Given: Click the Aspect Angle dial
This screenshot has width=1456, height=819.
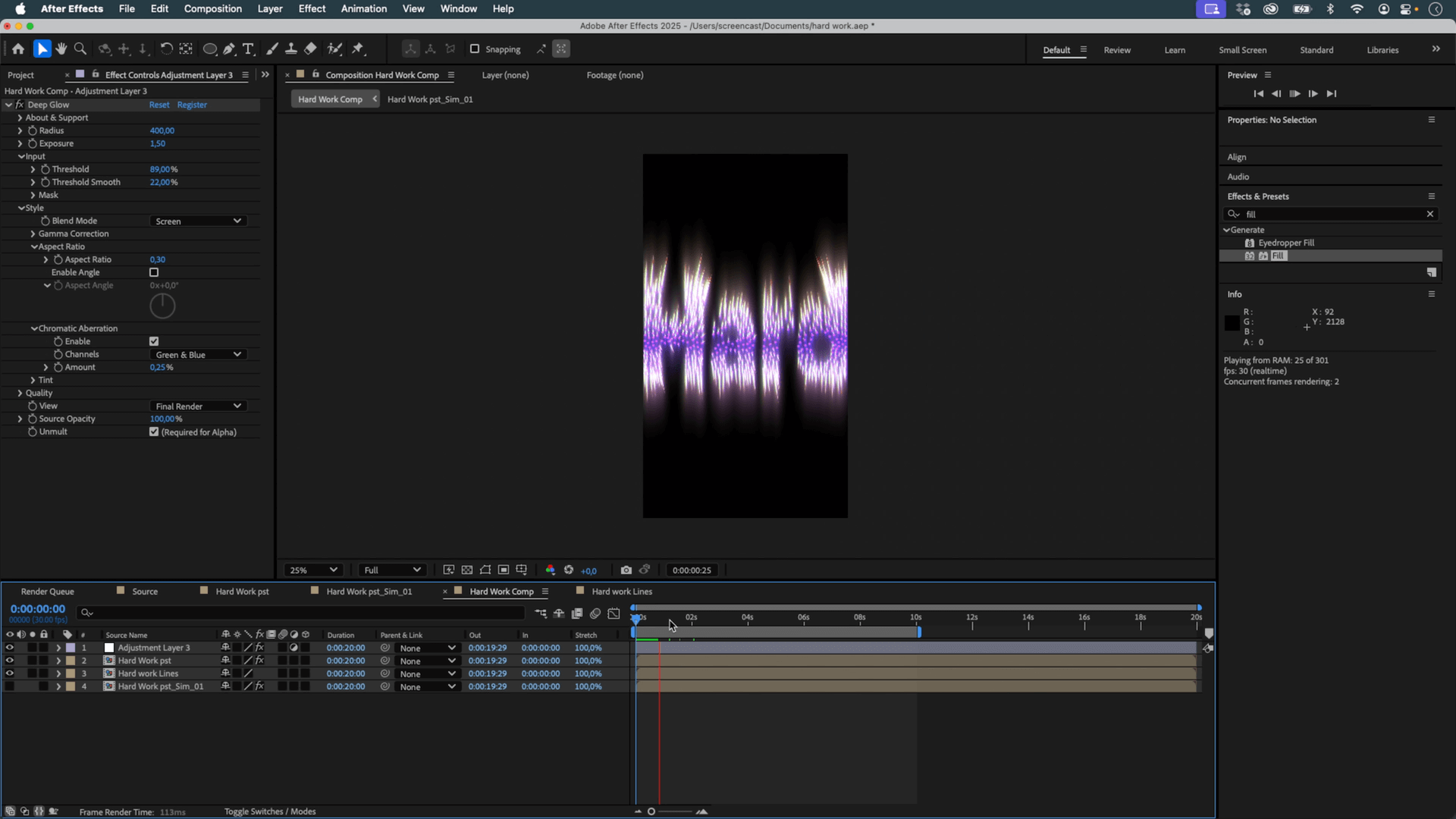Looking at the screenshot, I should pyautogui.click(x=162, y=306).
